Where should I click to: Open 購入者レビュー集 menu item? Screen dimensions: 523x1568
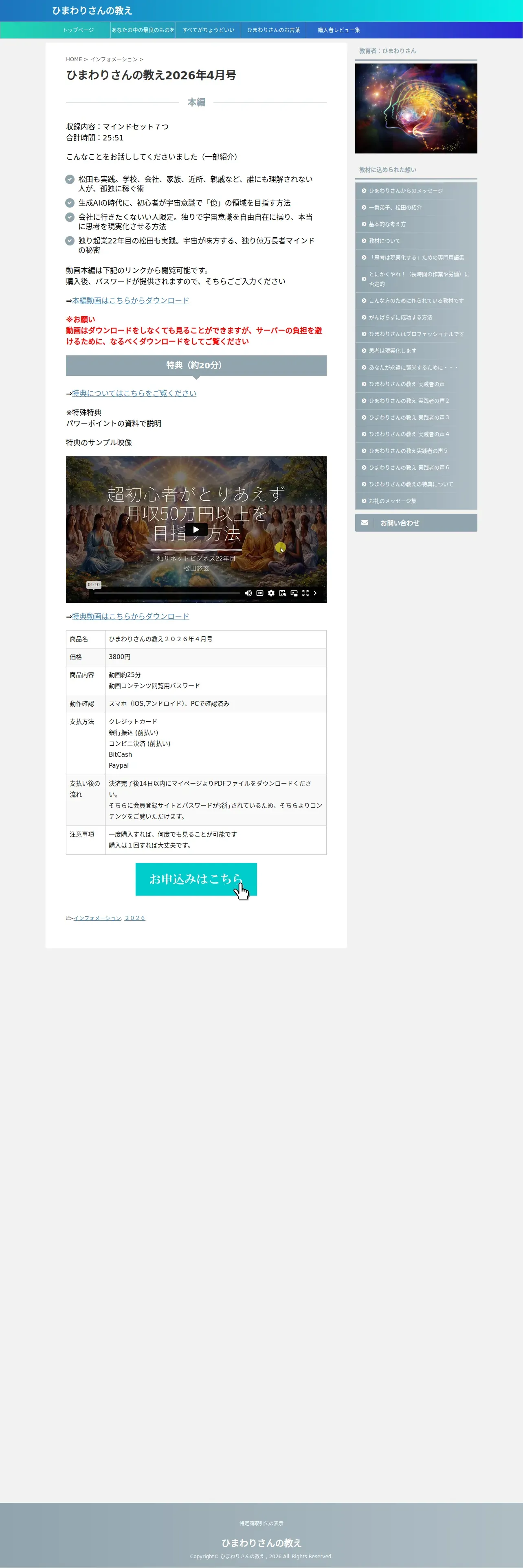click(x=338, y=30)
